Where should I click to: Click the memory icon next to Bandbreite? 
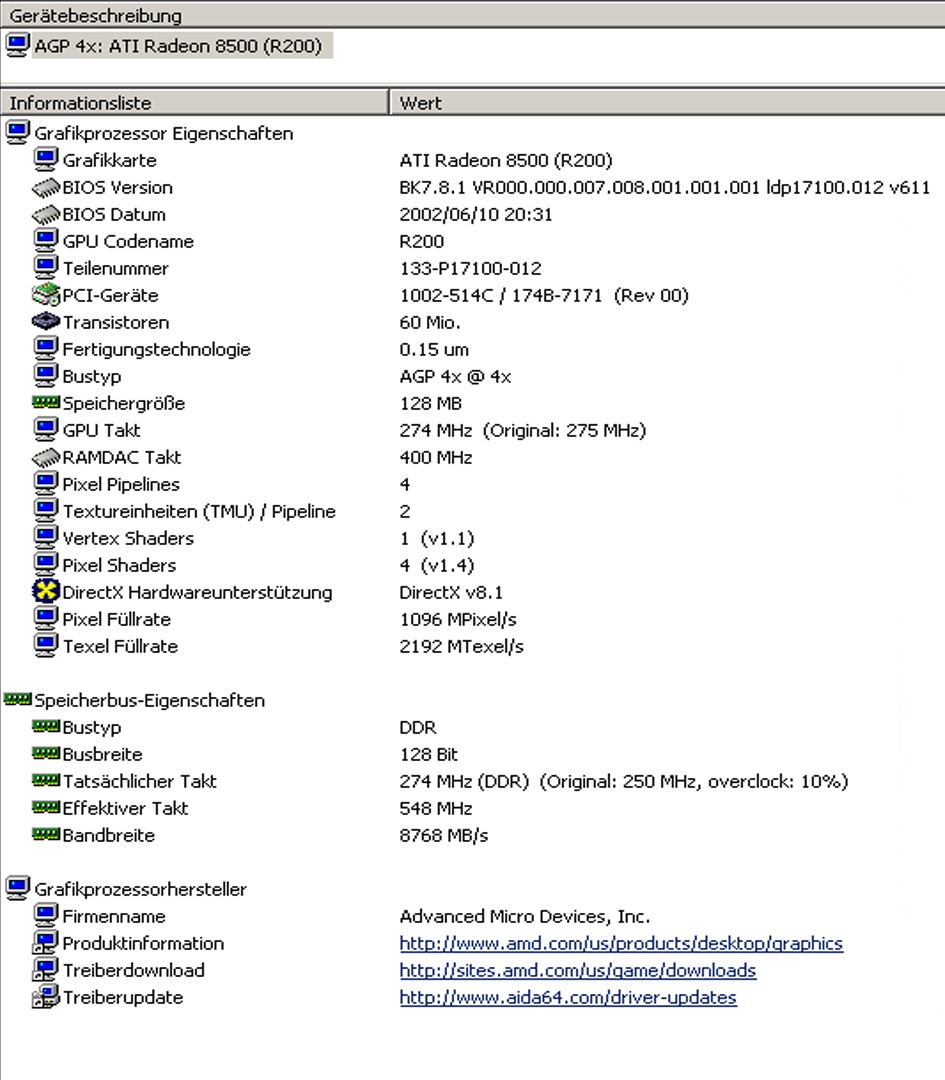pyautogui.click(x=45, y=835)
